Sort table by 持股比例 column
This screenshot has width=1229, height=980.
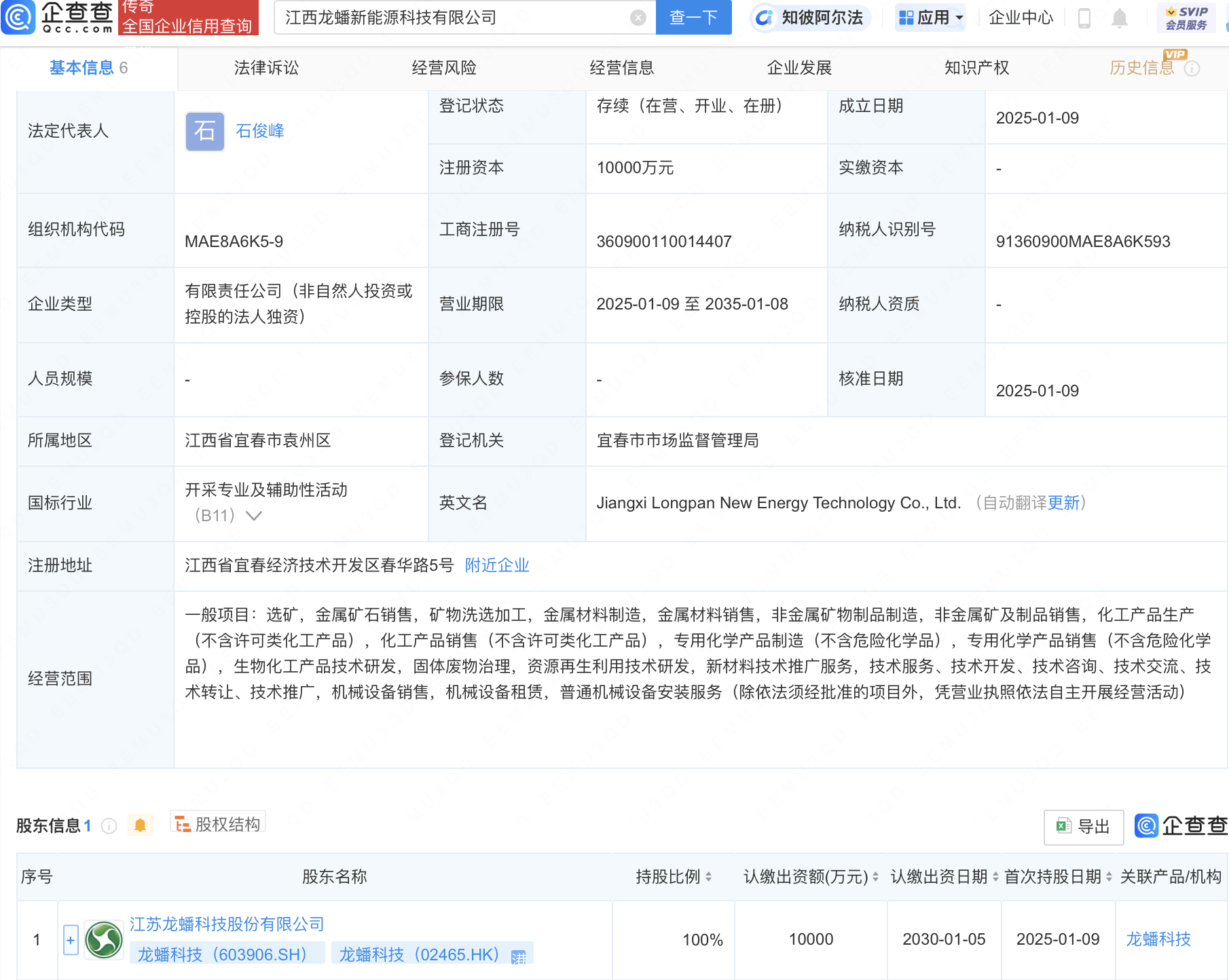(709, 876)
